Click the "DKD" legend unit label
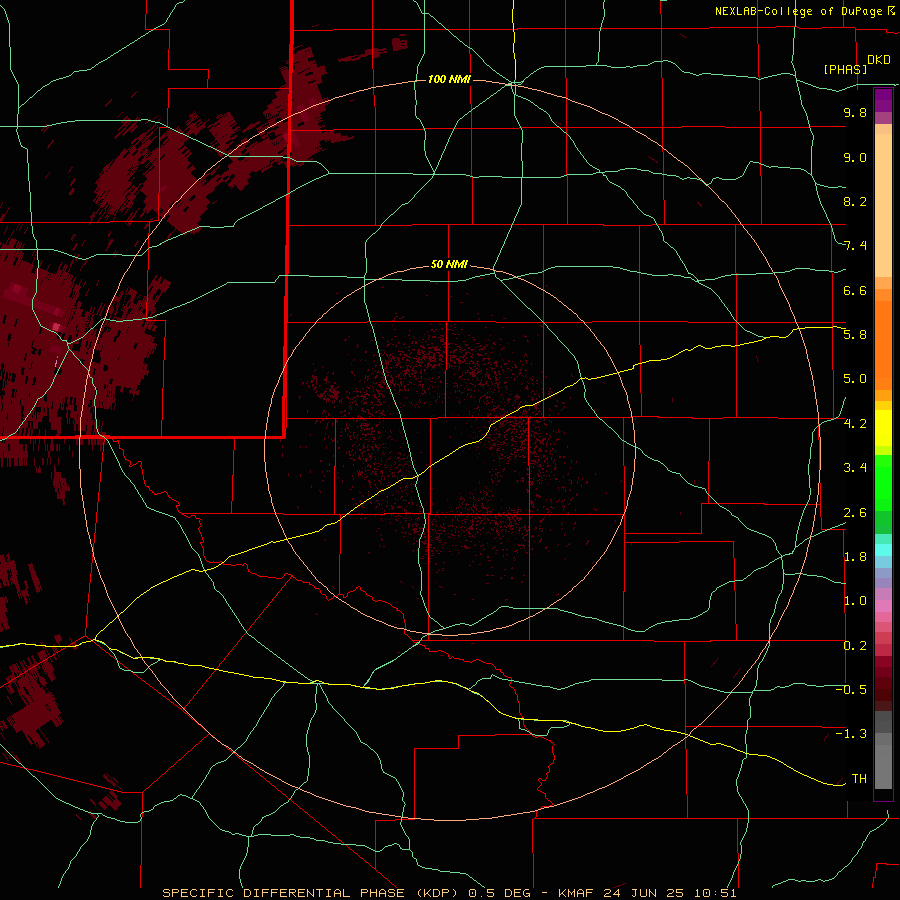Viewport: 900px width, 900px height. tap(879, 60)
